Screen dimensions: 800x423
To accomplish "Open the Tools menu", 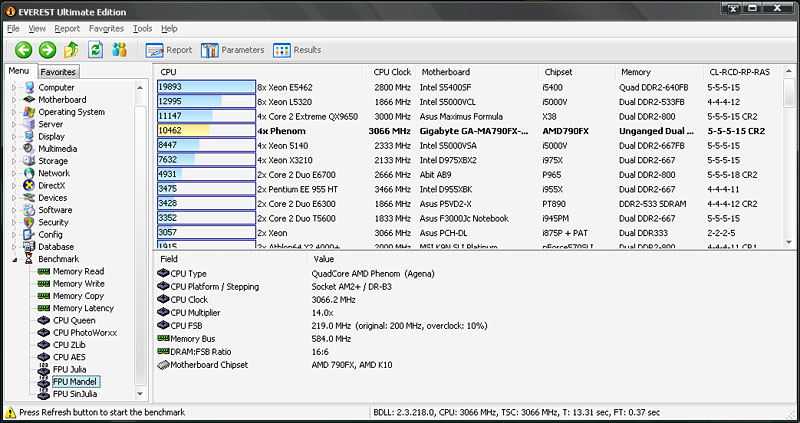I will click(143, 29).
